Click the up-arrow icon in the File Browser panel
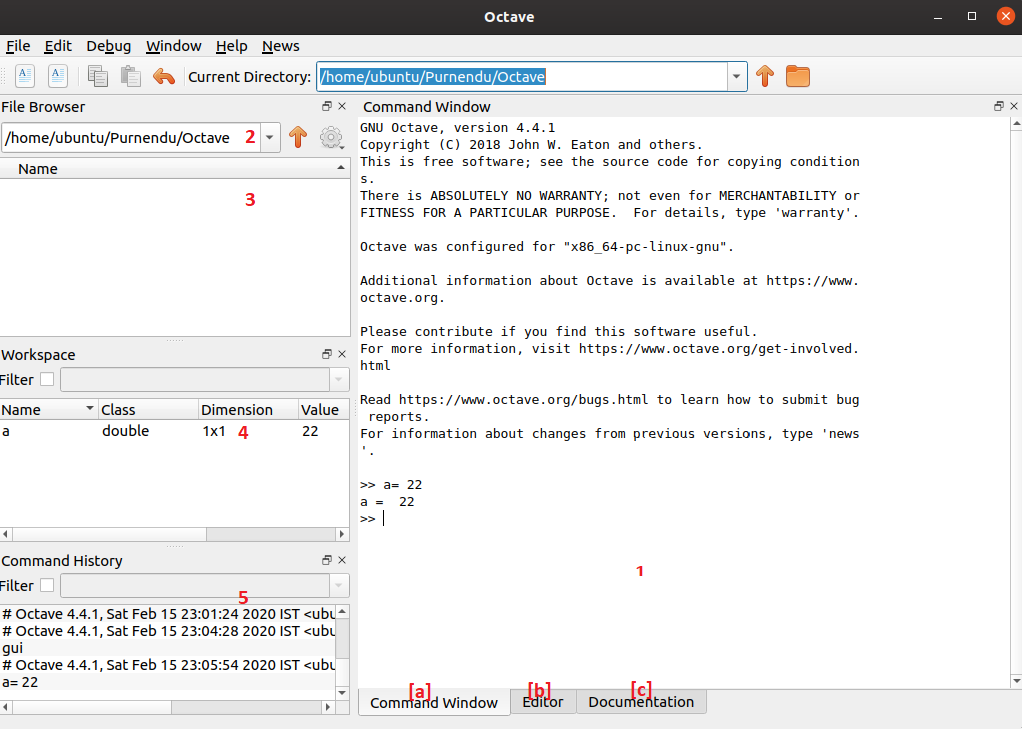The height and width of the screenshot is (729, 1022). pyautogui.click(x=298, y=137)
